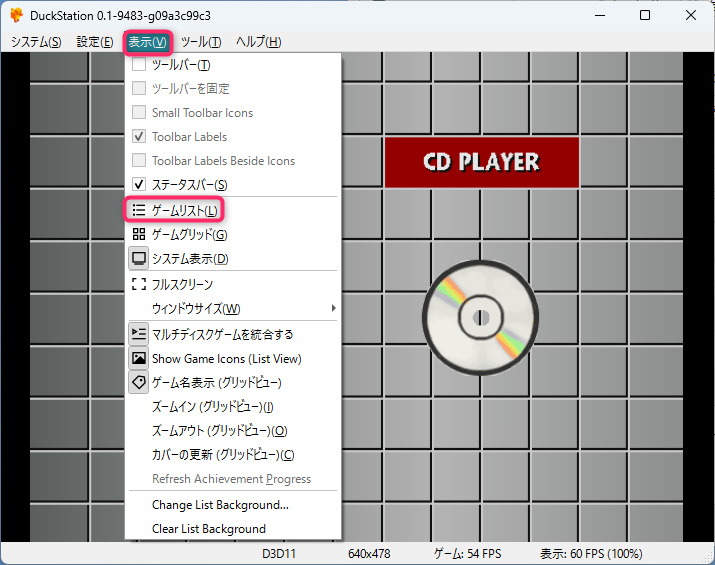Choose Change List Background option
The width and height of the screenshot is (715, 565).
[220, 505]
